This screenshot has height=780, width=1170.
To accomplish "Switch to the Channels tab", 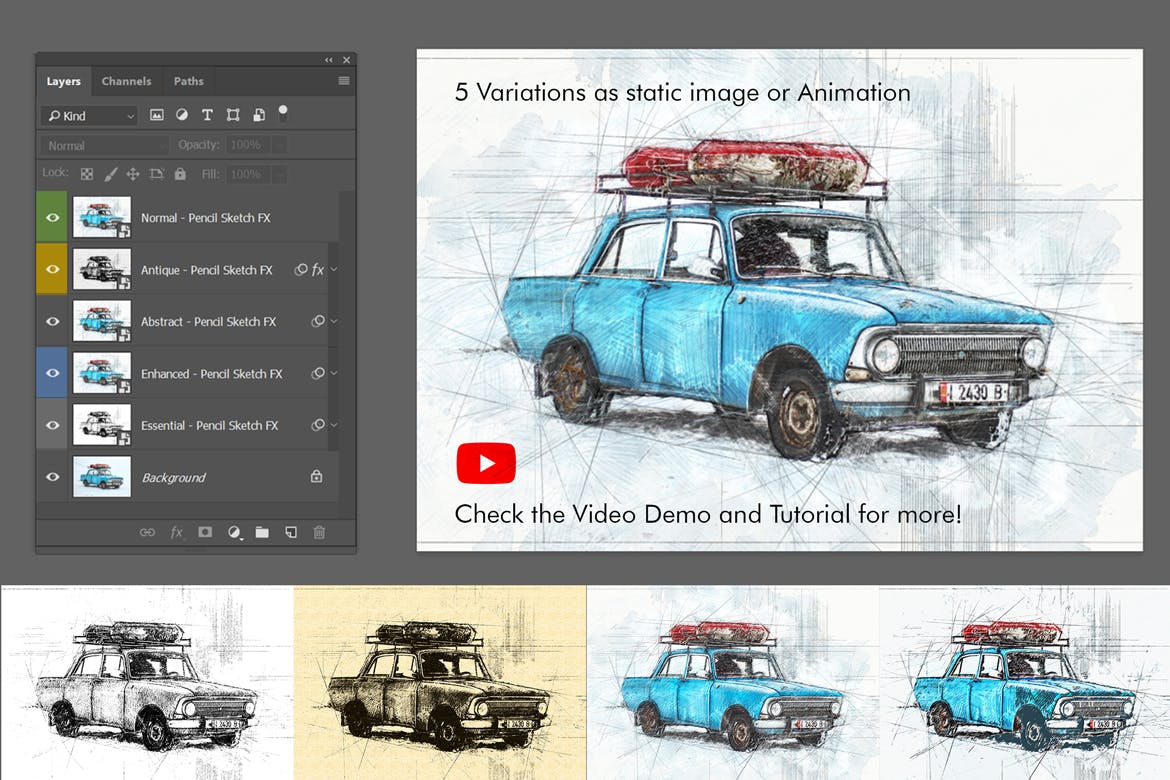I will click(127, 81).
